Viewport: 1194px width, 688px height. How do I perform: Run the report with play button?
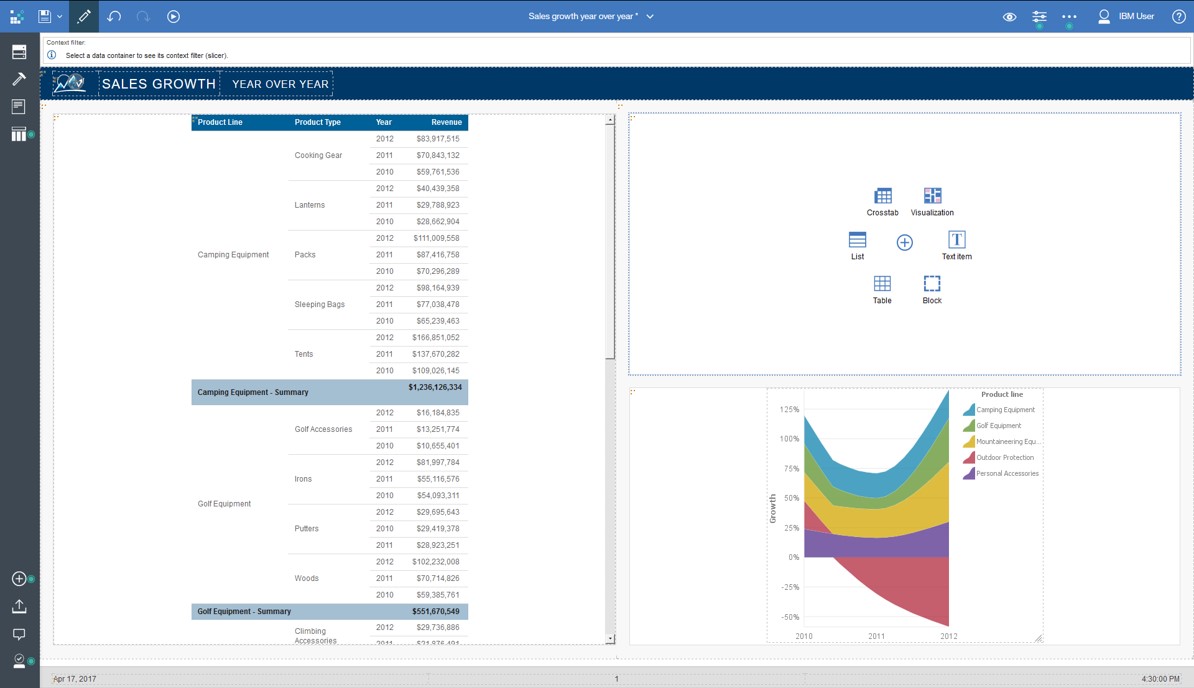pos(174,16)
